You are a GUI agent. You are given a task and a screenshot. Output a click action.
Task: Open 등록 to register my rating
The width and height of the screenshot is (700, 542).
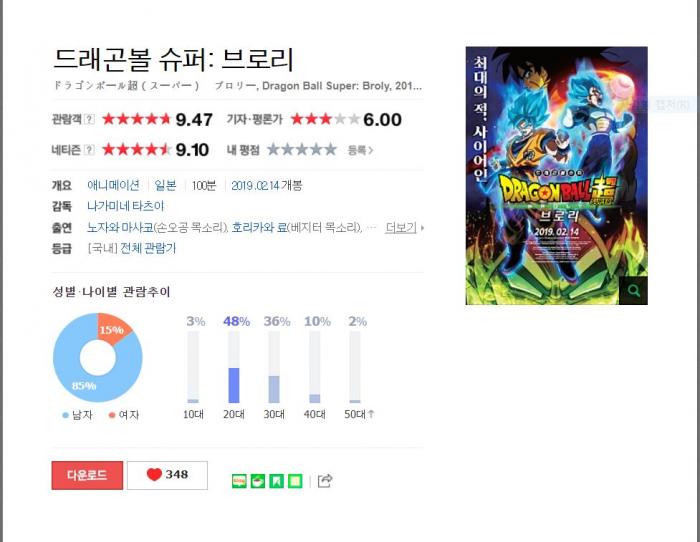point(360,150)
